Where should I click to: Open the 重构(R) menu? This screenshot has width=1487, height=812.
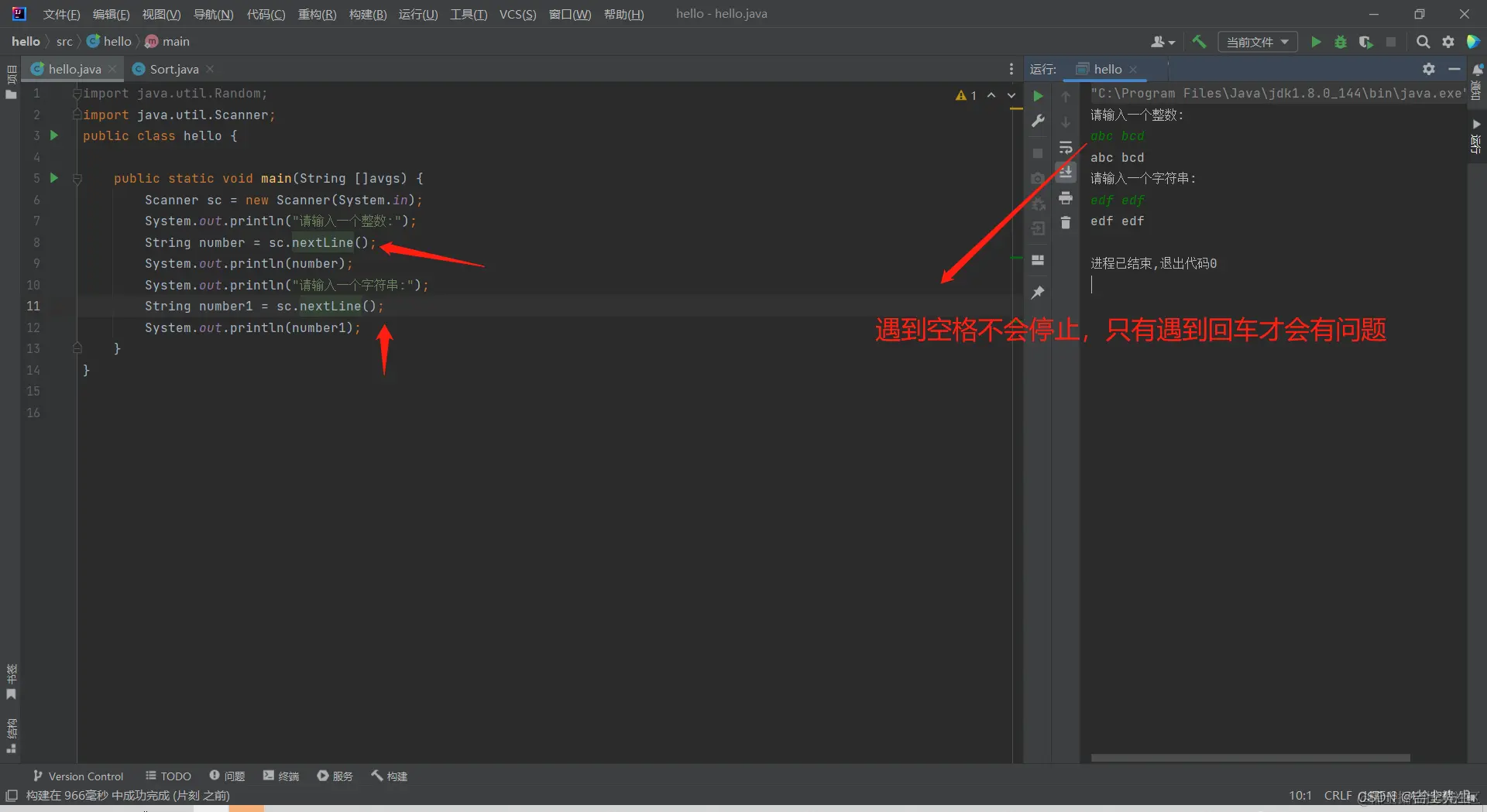[x=317, y=14]
